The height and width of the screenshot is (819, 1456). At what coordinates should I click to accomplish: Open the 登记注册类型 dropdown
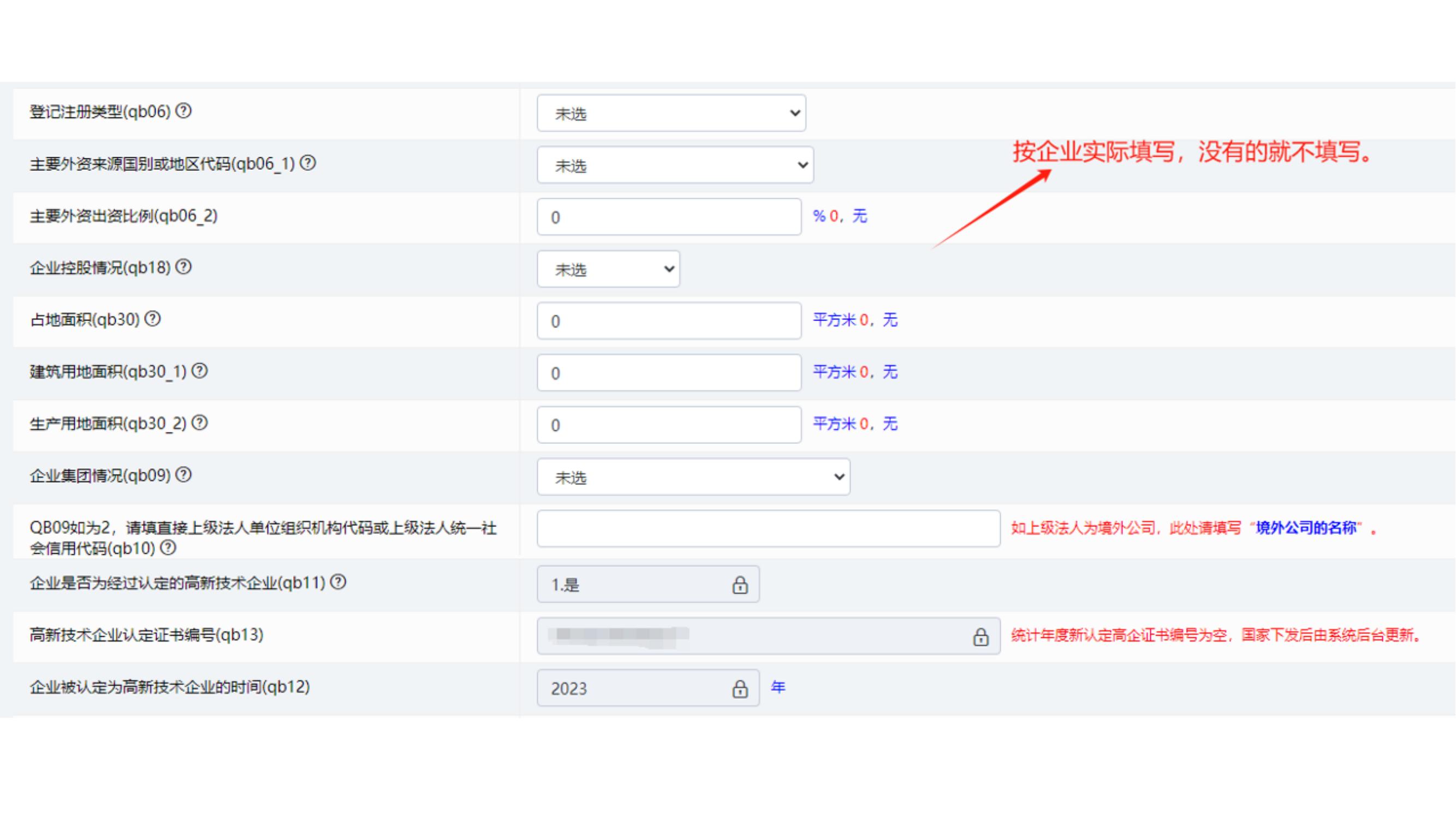671,113
